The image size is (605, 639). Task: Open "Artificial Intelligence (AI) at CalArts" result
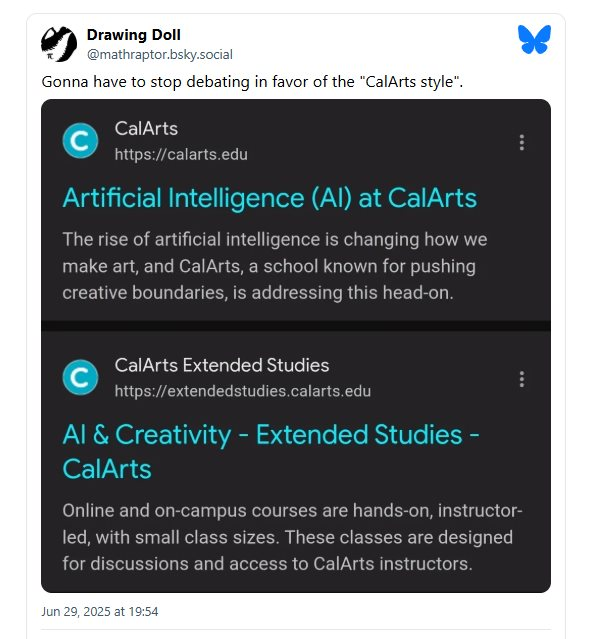pos(269,197)
